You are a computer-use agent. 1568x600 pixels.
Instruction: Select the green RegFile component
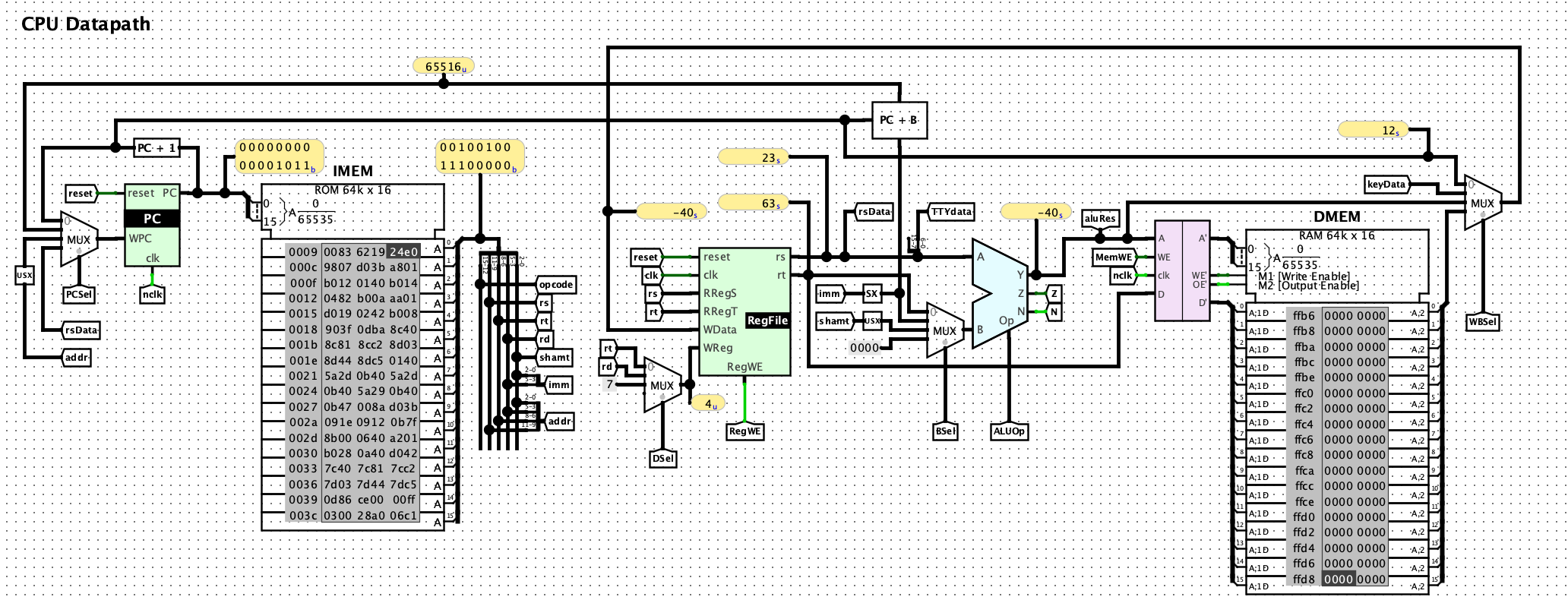pyautogui.click(x=744, y=311)
